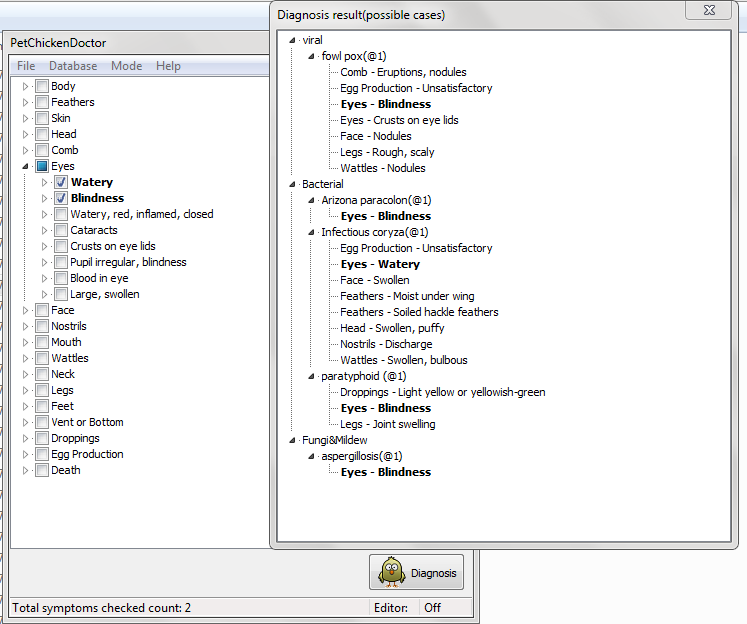Uncheck the Blindness symptom checkbox
The width and height of the screenshot is (747, 624).
point(61,198)
